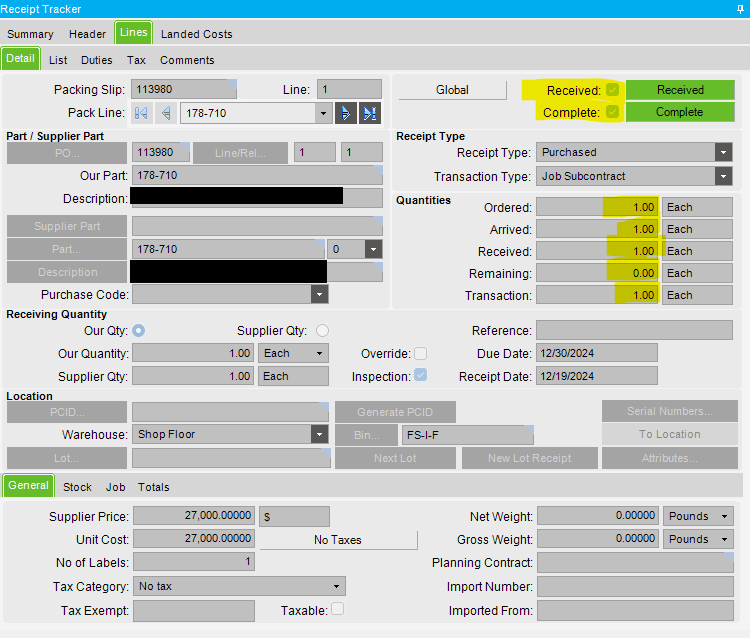The height and width of the screenshot is (638, 750).
Task: Open the Tax Category dropdown
Action: (x=337, y=586)
